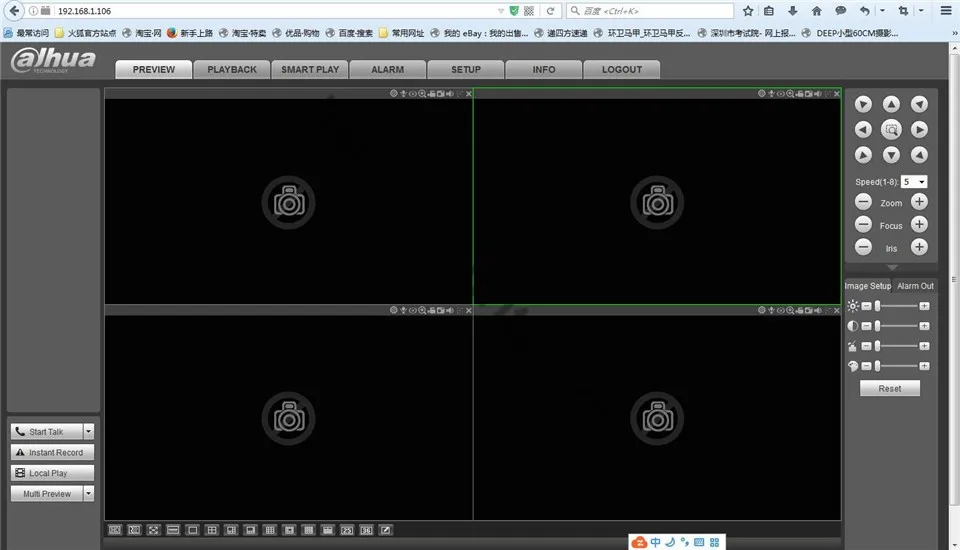Click the browser address bar

click(276, 11)
